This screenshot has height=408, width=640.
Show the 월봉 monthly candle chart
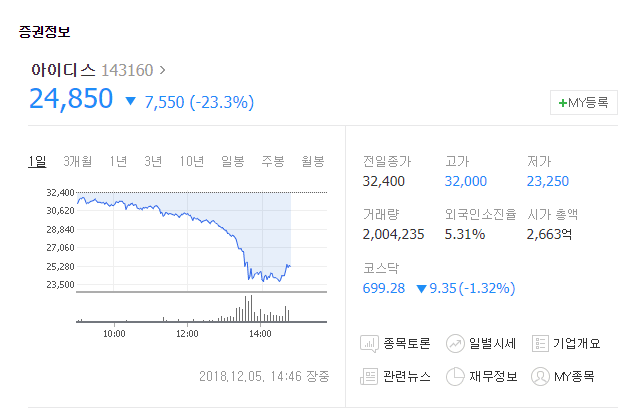tap(313, 162)
